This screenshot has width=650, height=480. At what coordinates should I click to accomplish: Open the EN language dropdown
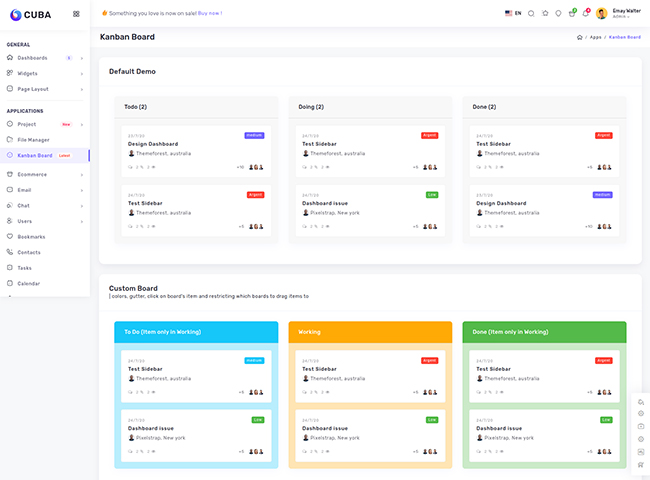pyautogui.click(x=513, y=13)
